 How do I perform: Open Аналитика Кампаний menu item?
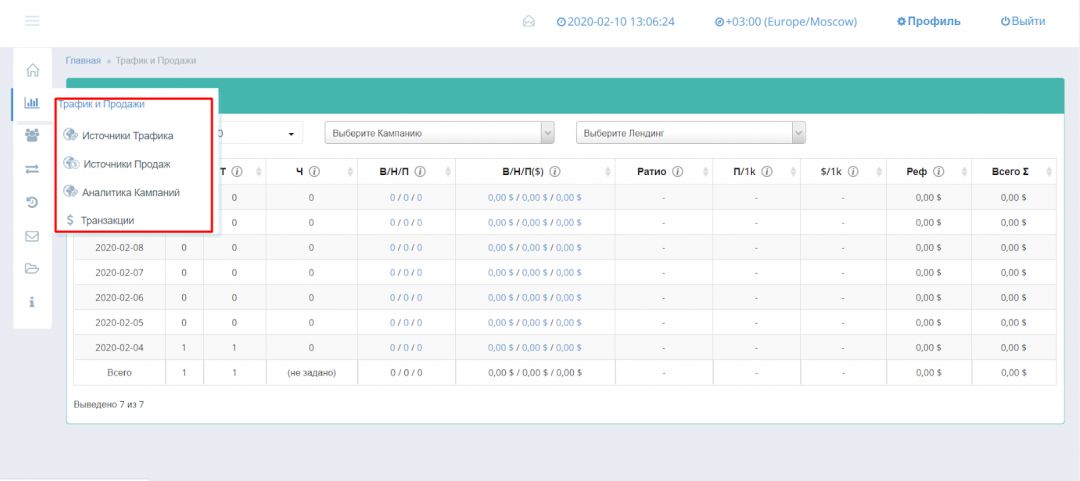tap(130, 192)
